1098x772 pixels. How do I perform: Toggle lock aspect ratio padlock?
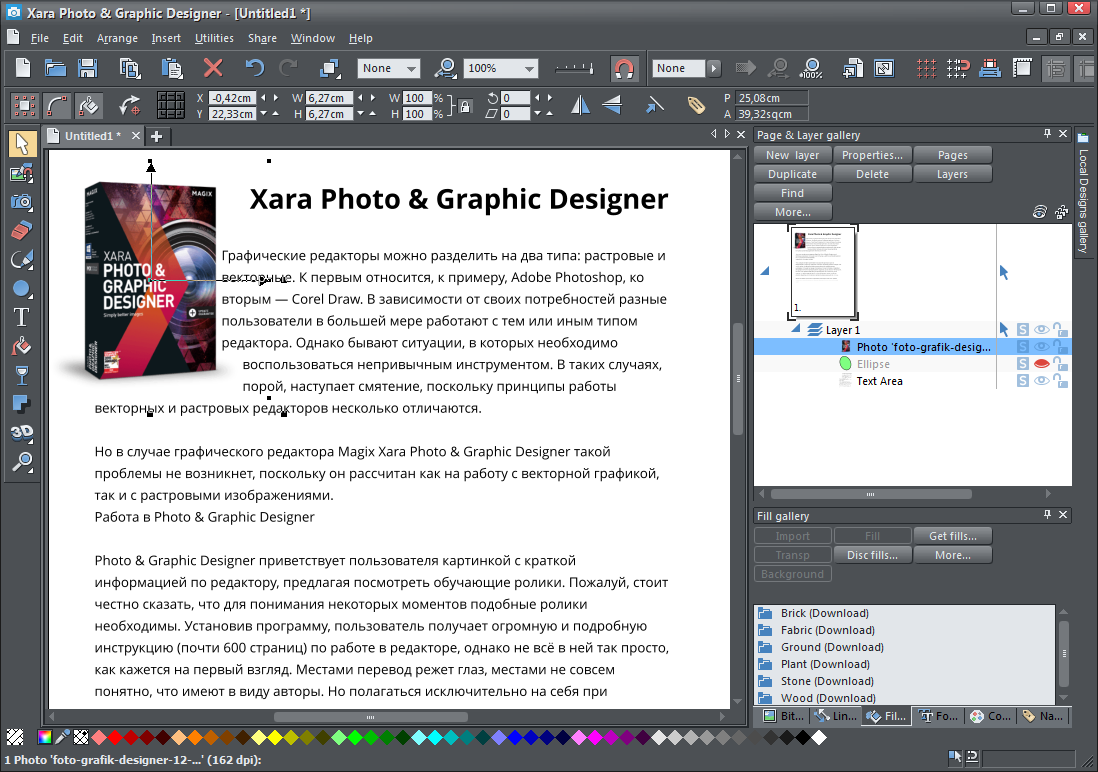pos(464,106)
